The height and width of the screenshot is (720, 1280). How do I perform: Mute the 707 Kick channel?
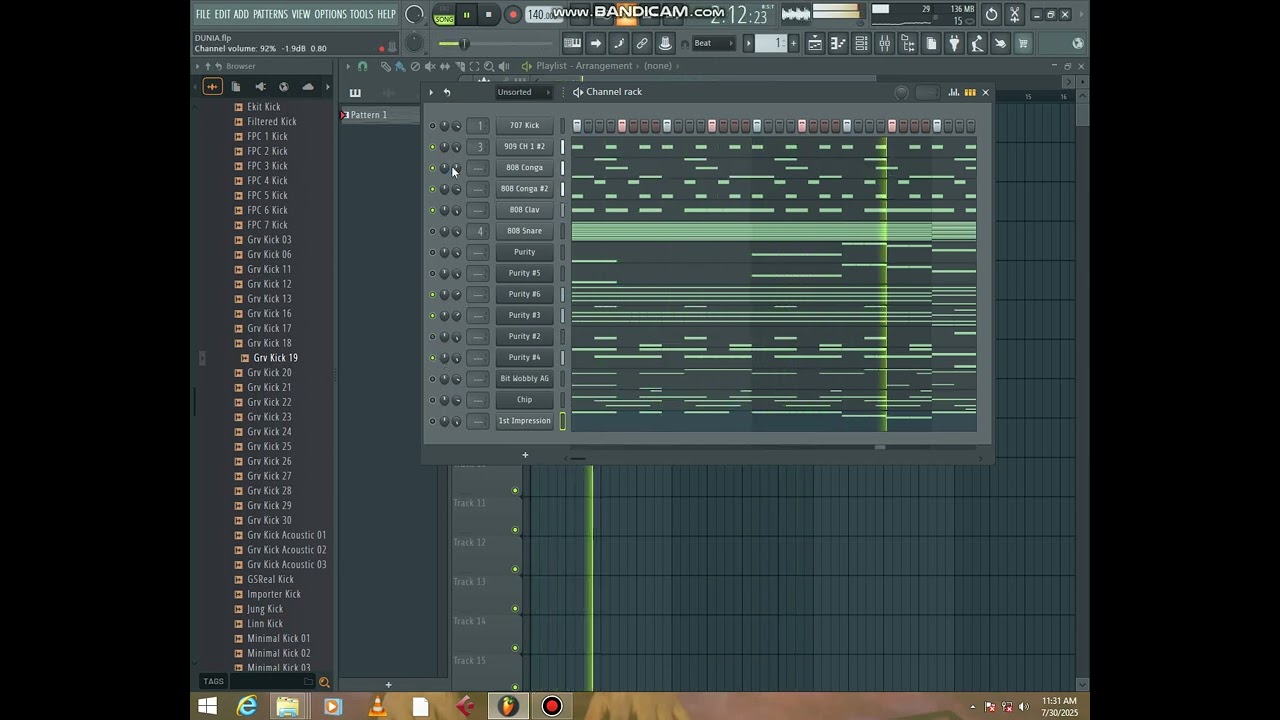pyautogui.click(x=432, y=126)
